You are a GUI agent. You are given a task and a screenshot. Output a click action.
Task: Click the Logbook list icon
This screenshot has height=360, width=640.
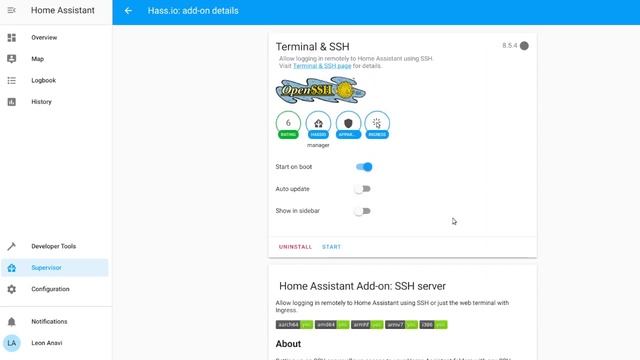point(11,80)
